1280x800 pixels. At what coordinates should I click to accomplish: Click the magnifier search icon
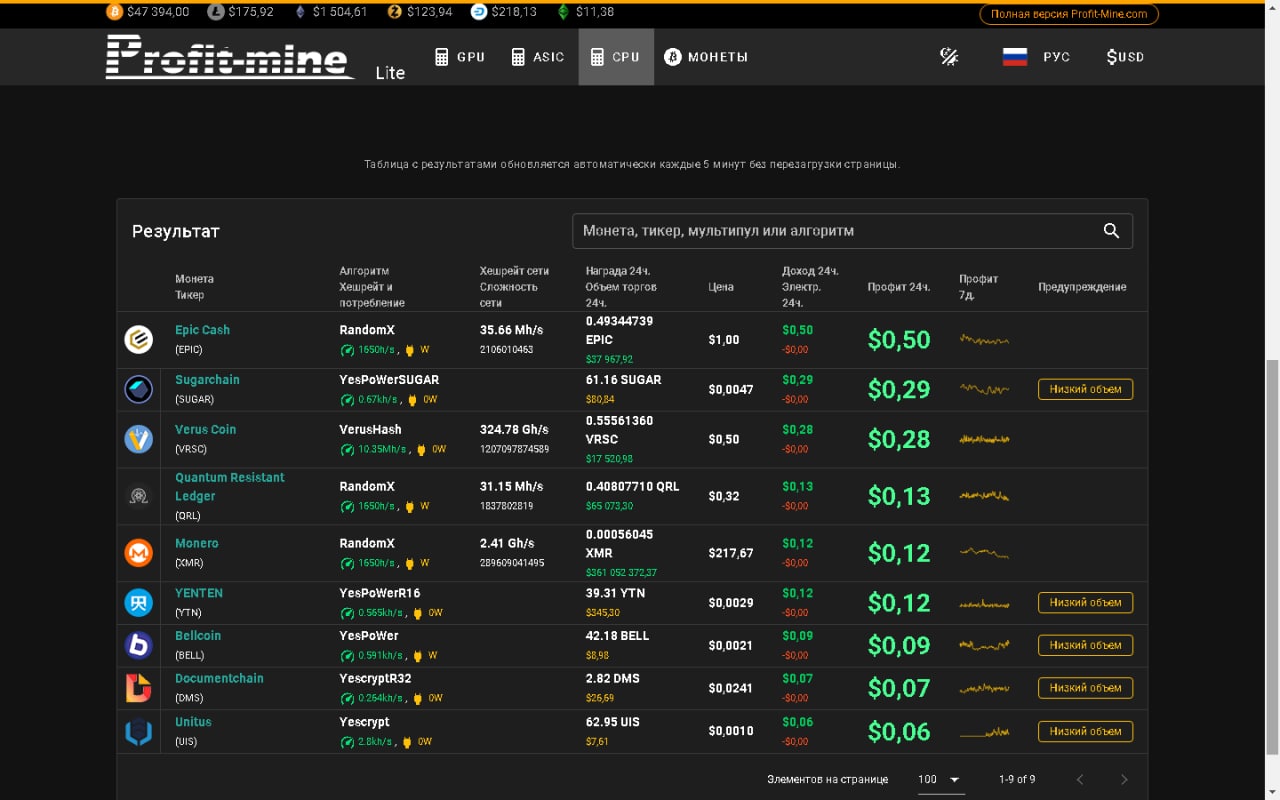pos(1111,231)
